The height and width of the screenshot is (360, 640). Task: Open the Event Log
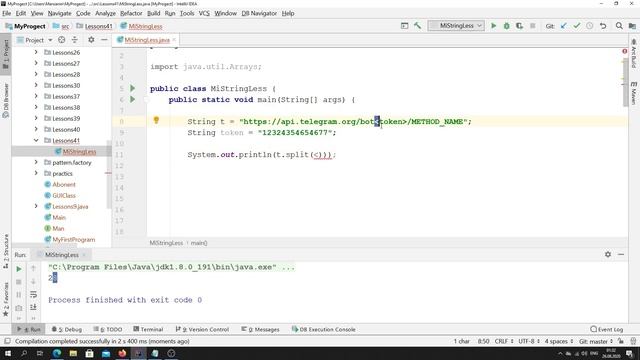(x=607, y=329)
